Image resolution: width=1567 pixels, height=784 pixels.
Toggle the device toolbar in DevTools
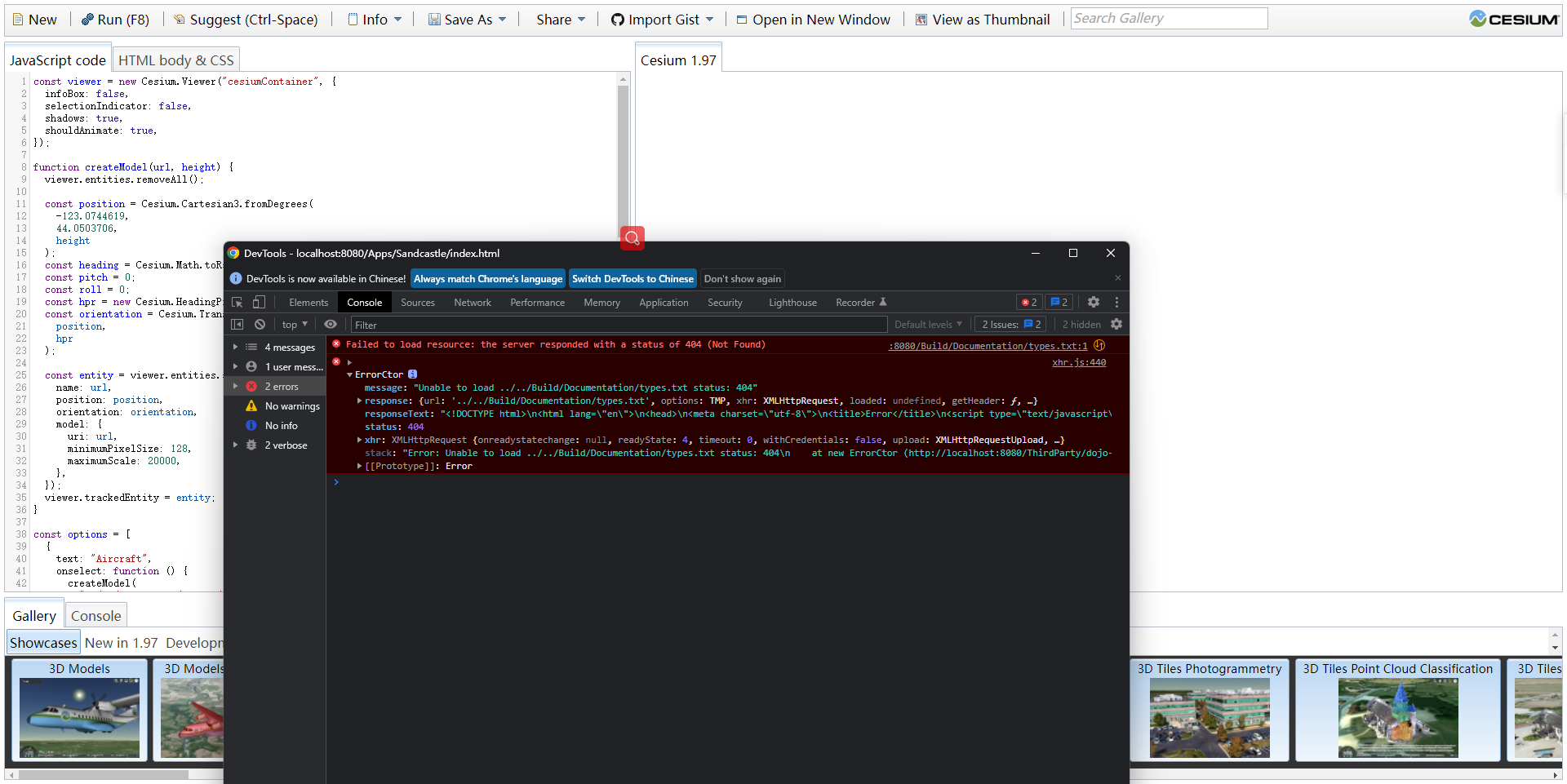point(259,302)
